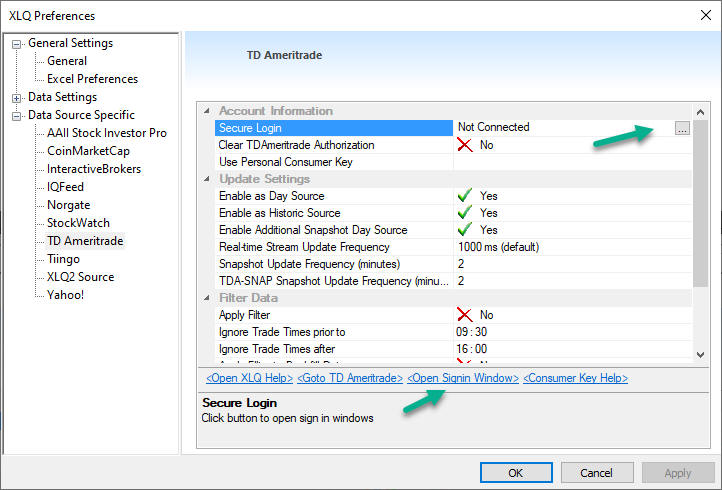The width and height of the screenshot is (722, 490).
Task: Click the Apply button
Action: 678,473
